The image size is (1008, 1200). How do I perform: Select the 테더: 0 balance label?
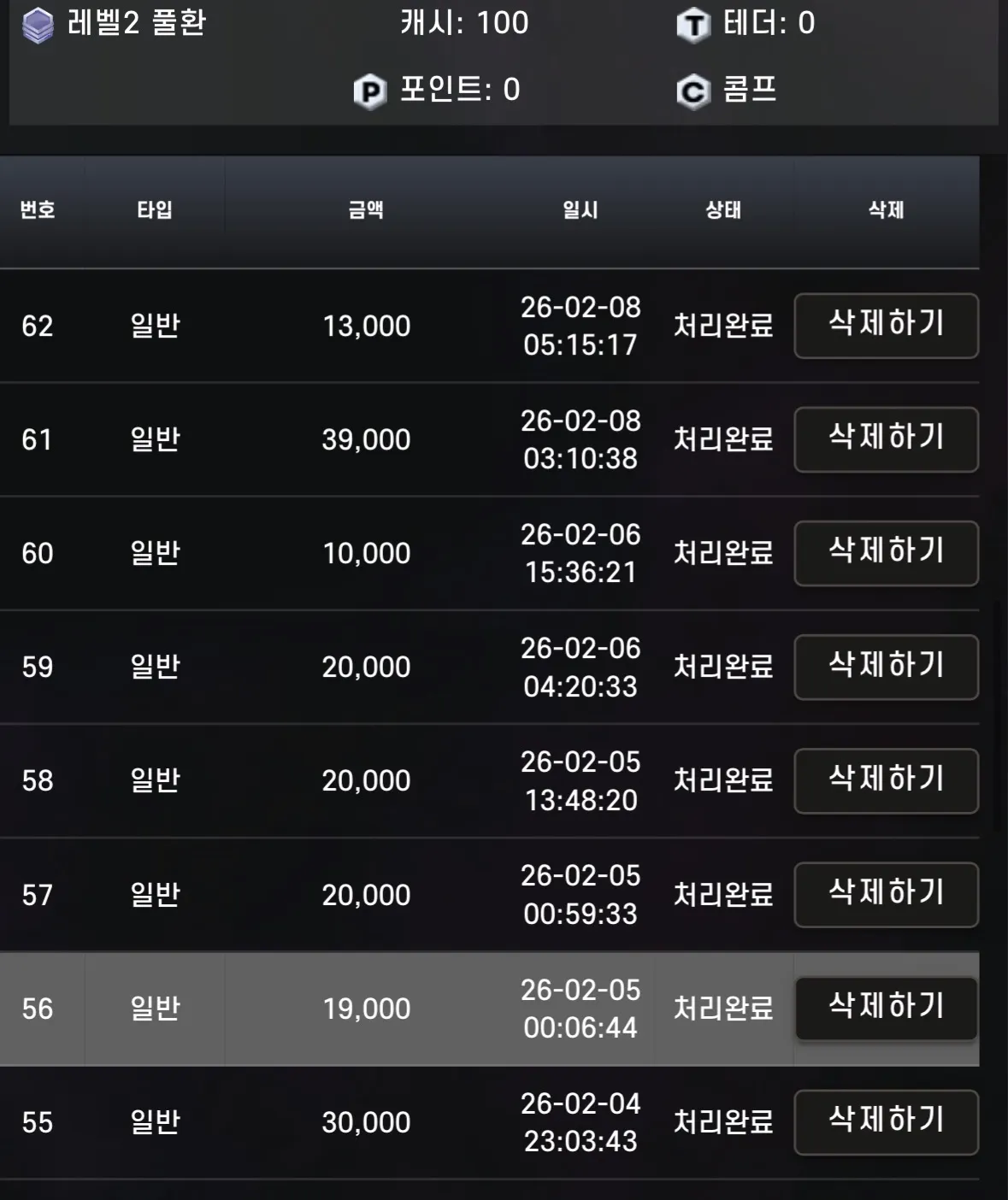click(769, 23)
